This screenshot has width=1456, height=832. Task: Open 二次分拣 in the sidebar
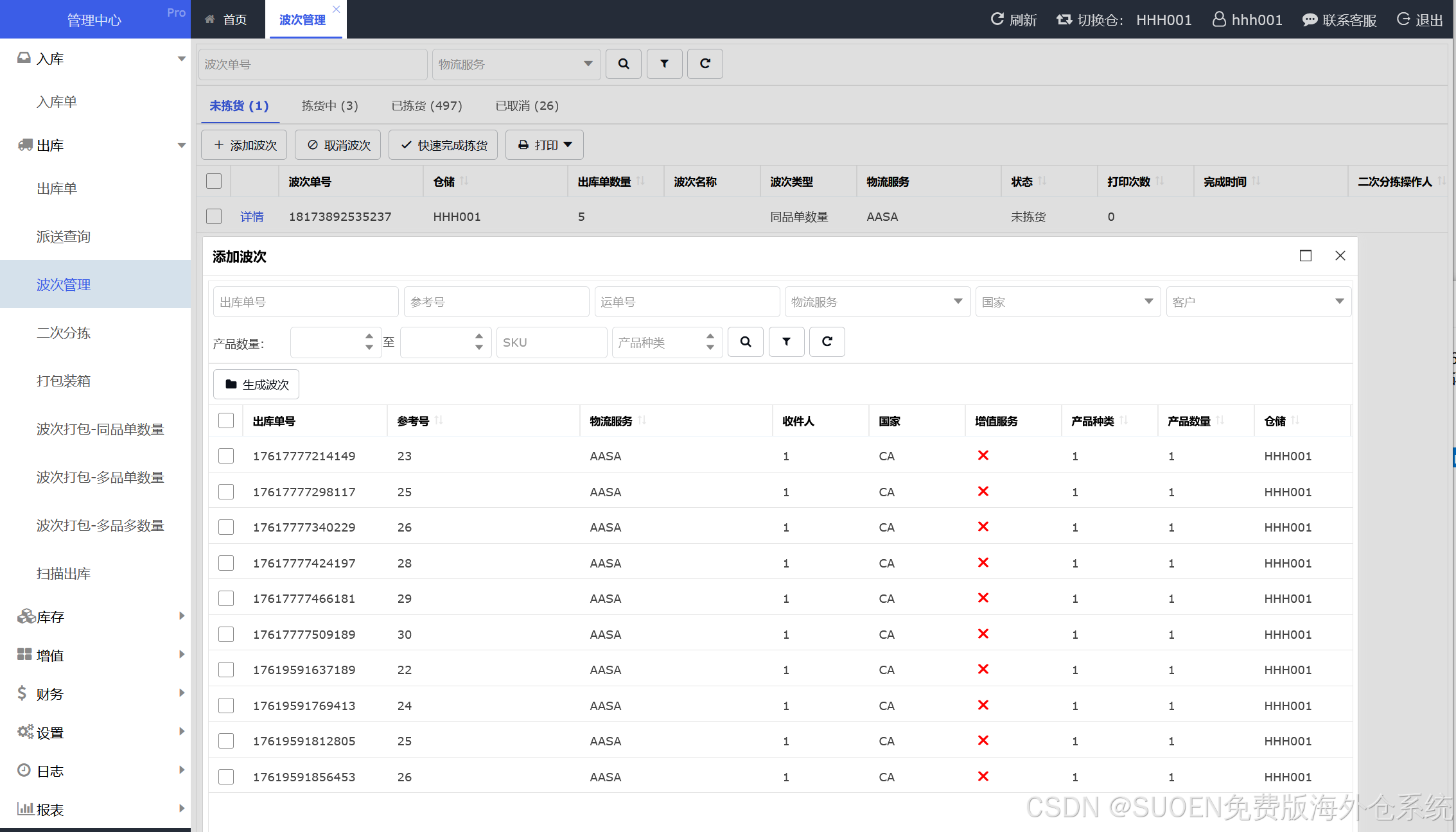[x=64, y=333]
